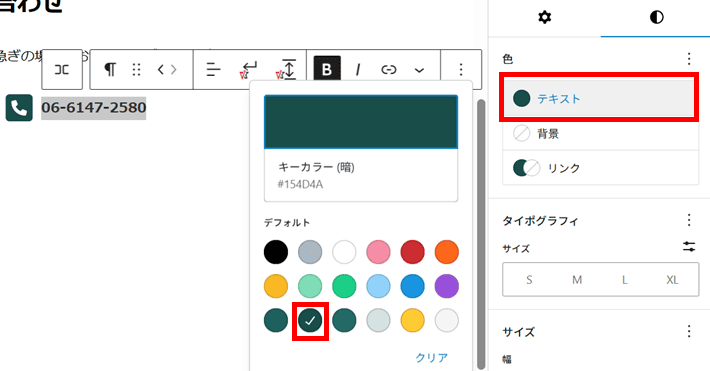Open the block options three-dot menu
The height and width of the screenshot is (371, 710).
461,69
